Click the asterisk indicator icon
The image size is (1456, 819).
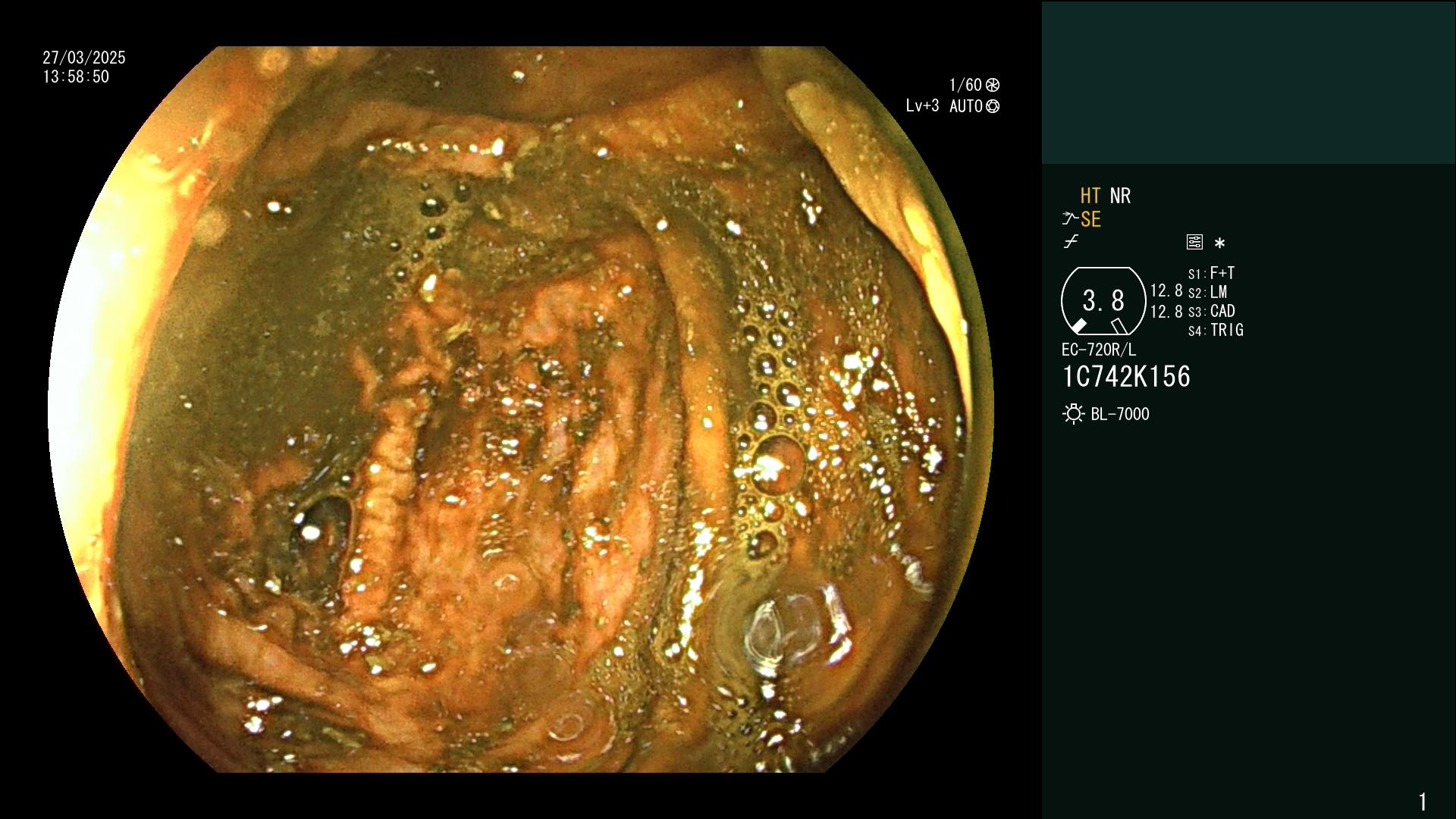tap(1219, 243)
